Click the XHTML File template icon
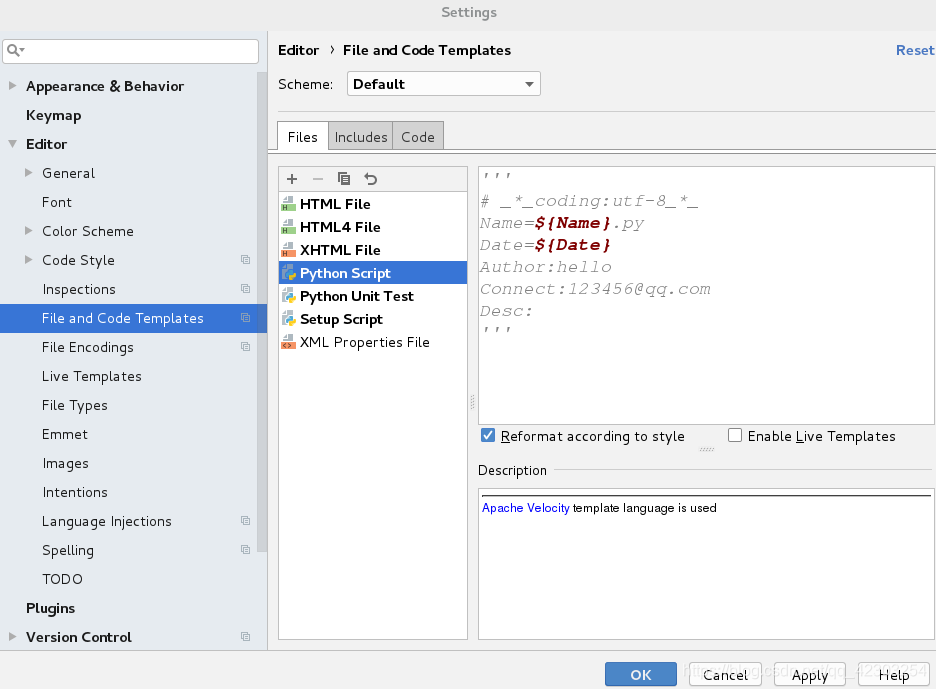Screen dimensions: 936x689 (x=289, y=250)
